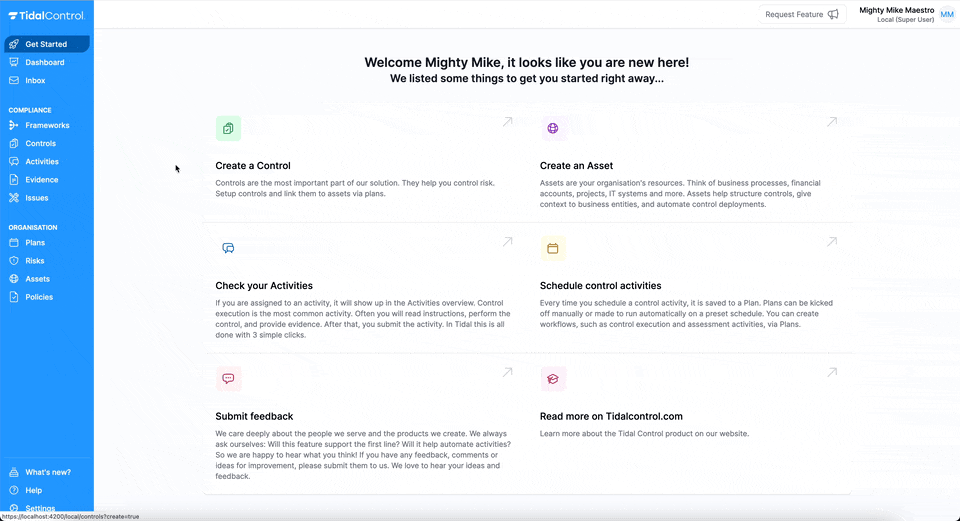Select Frameworks in the sidebar
Image resolution: width=960 pixels, height=521 pixels.
(47, 125)
